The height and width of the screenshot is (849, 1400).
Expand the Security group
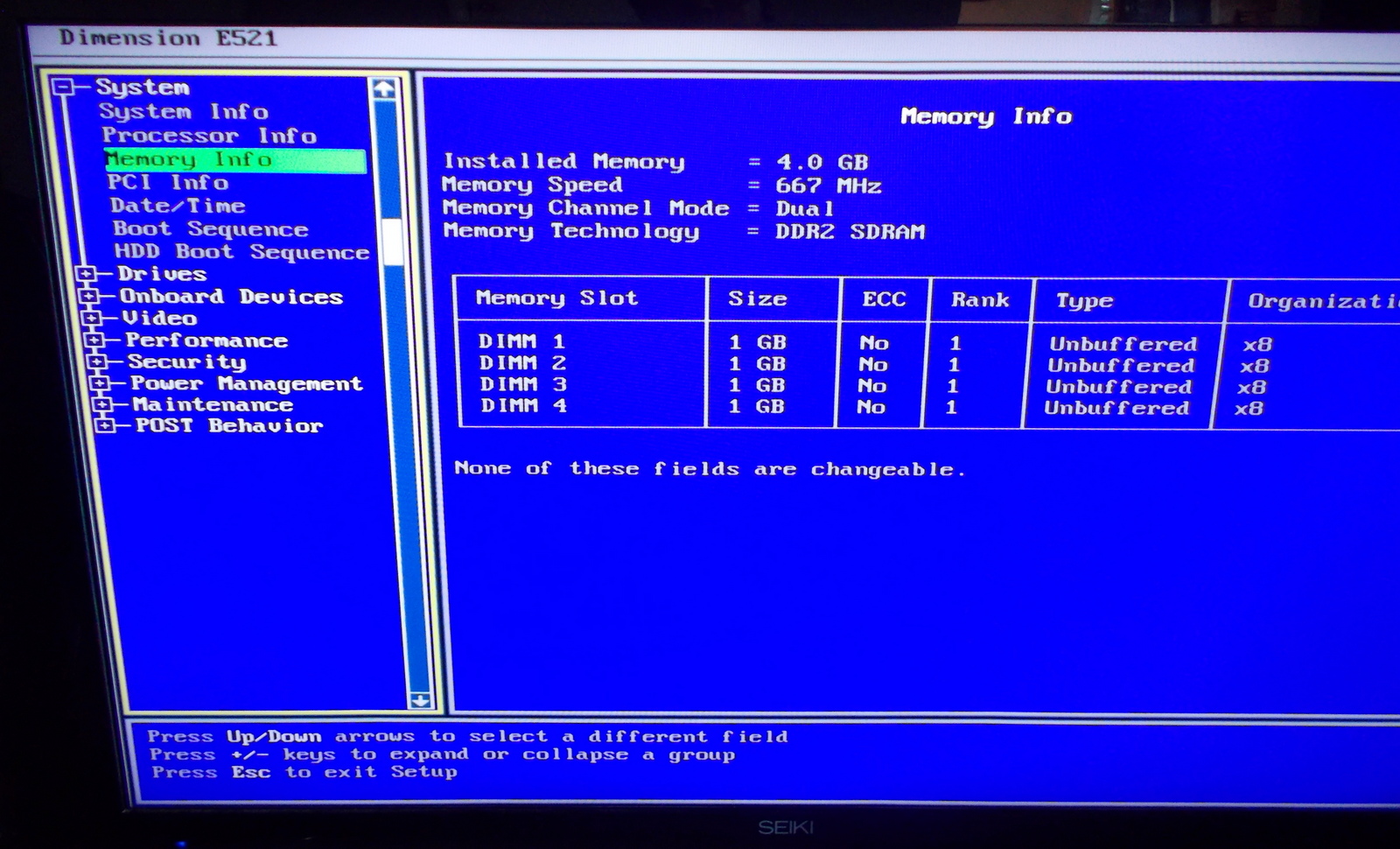click(x=96, y=361)
